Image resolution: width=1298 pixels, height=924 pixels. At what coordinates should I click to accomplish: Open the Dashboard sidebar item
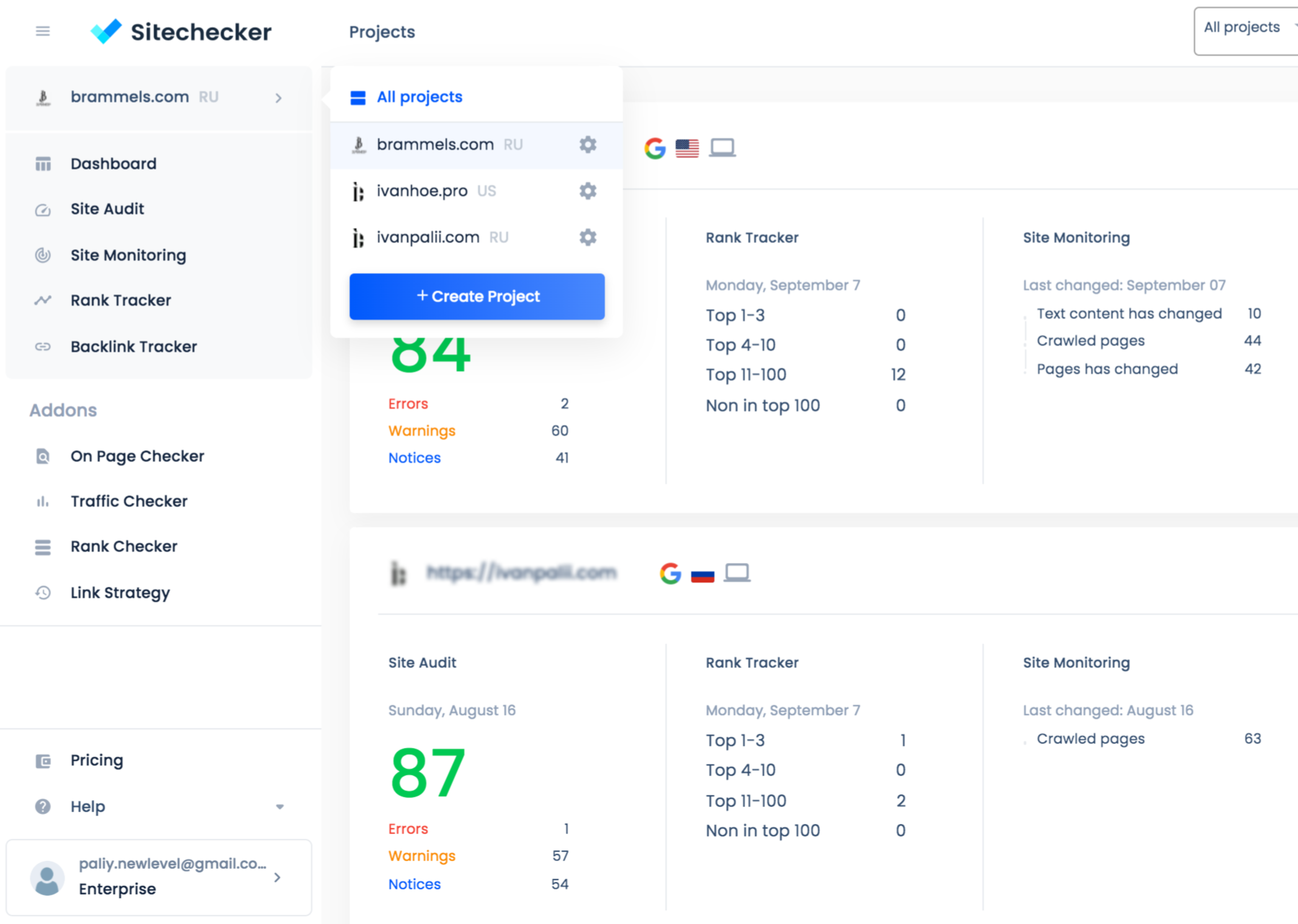(x=113, y=164)
